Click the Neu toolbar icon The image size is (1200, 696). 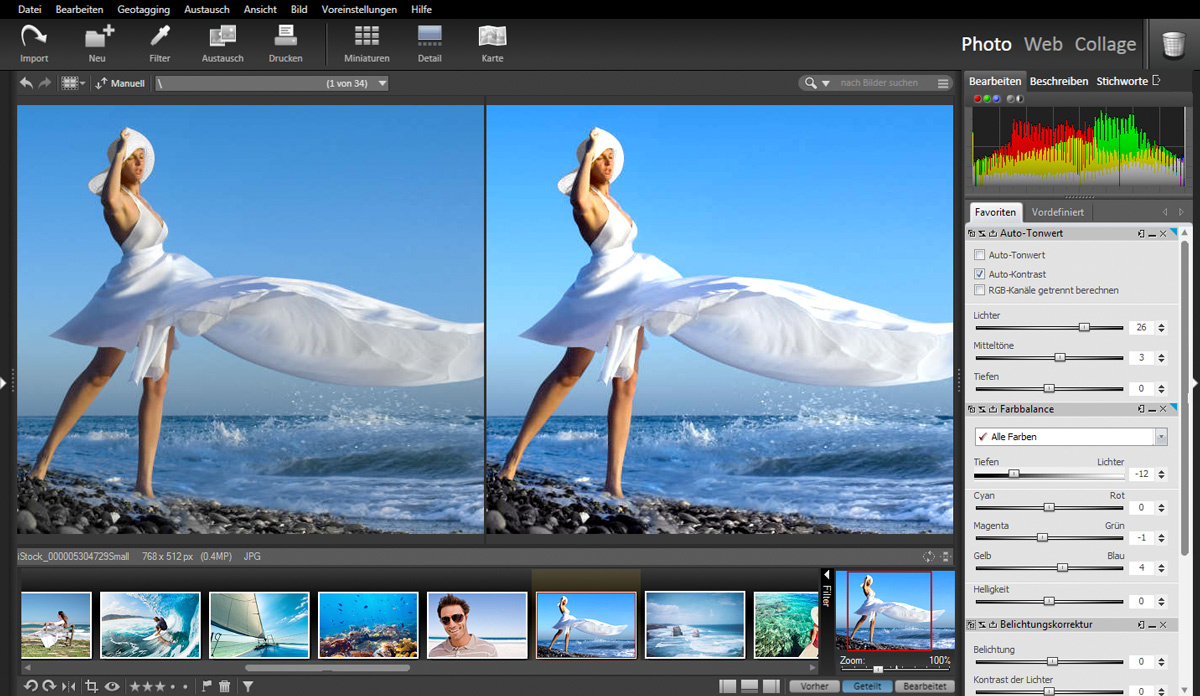[97, 44]
